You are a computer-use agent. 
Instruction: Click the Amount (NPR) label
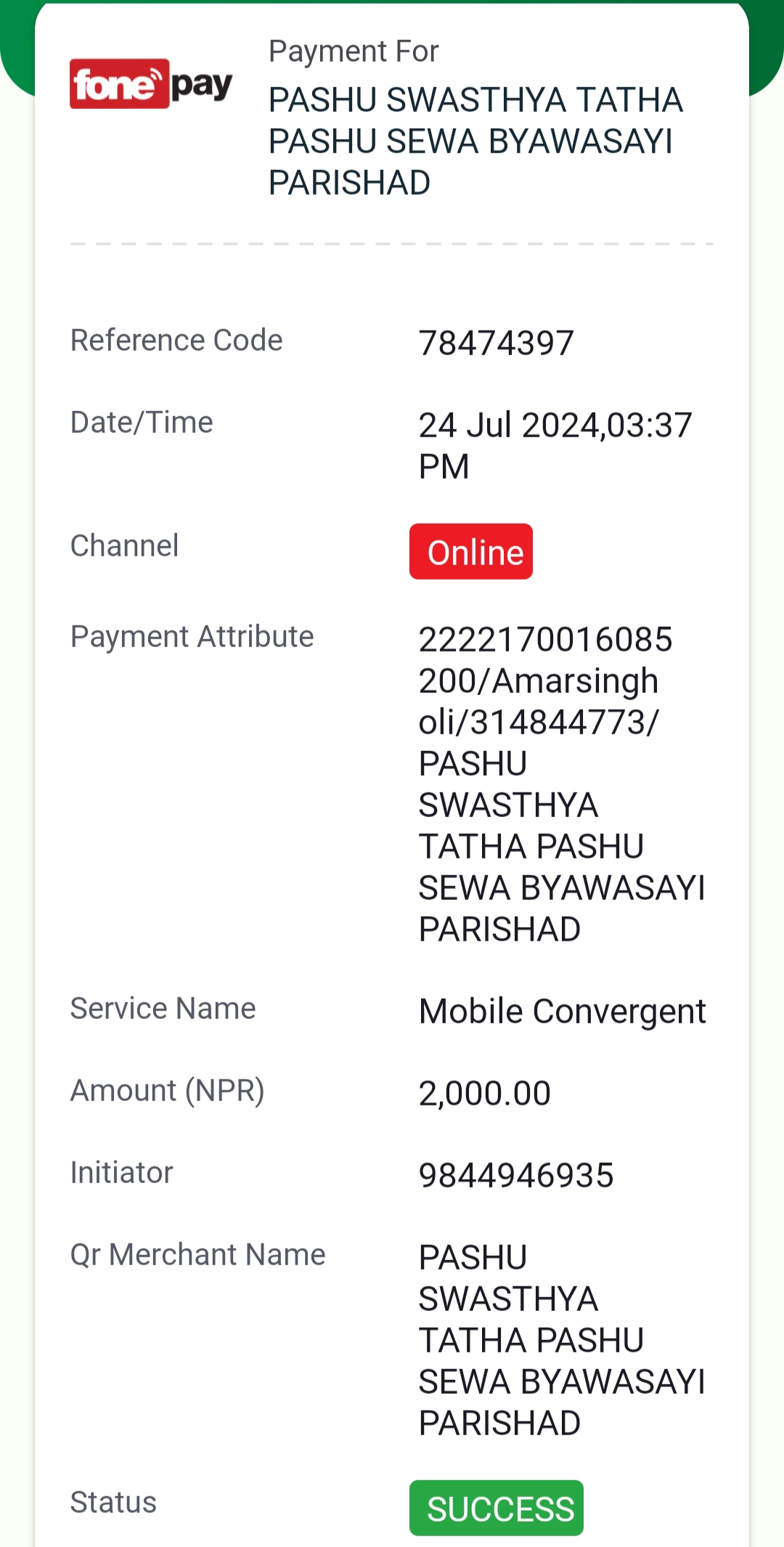click(x=168, y=1090)
